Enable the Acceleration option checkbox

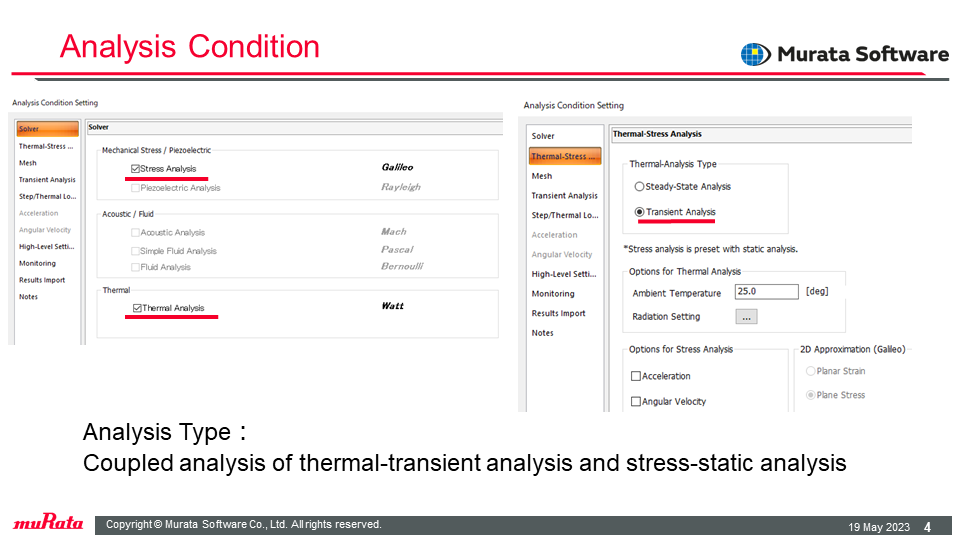click(x=636, y=376)
